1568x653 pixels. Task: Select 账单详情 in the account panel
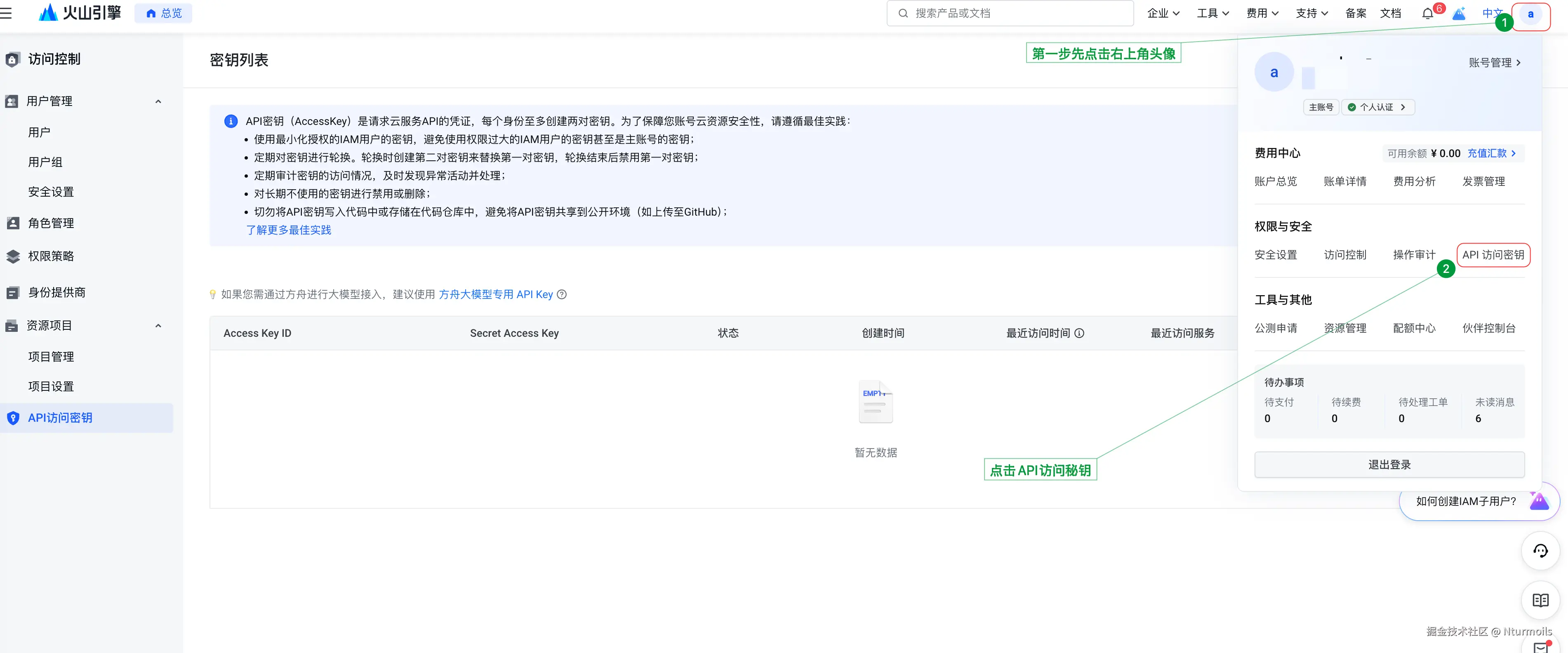click(x=1345, y=181)
